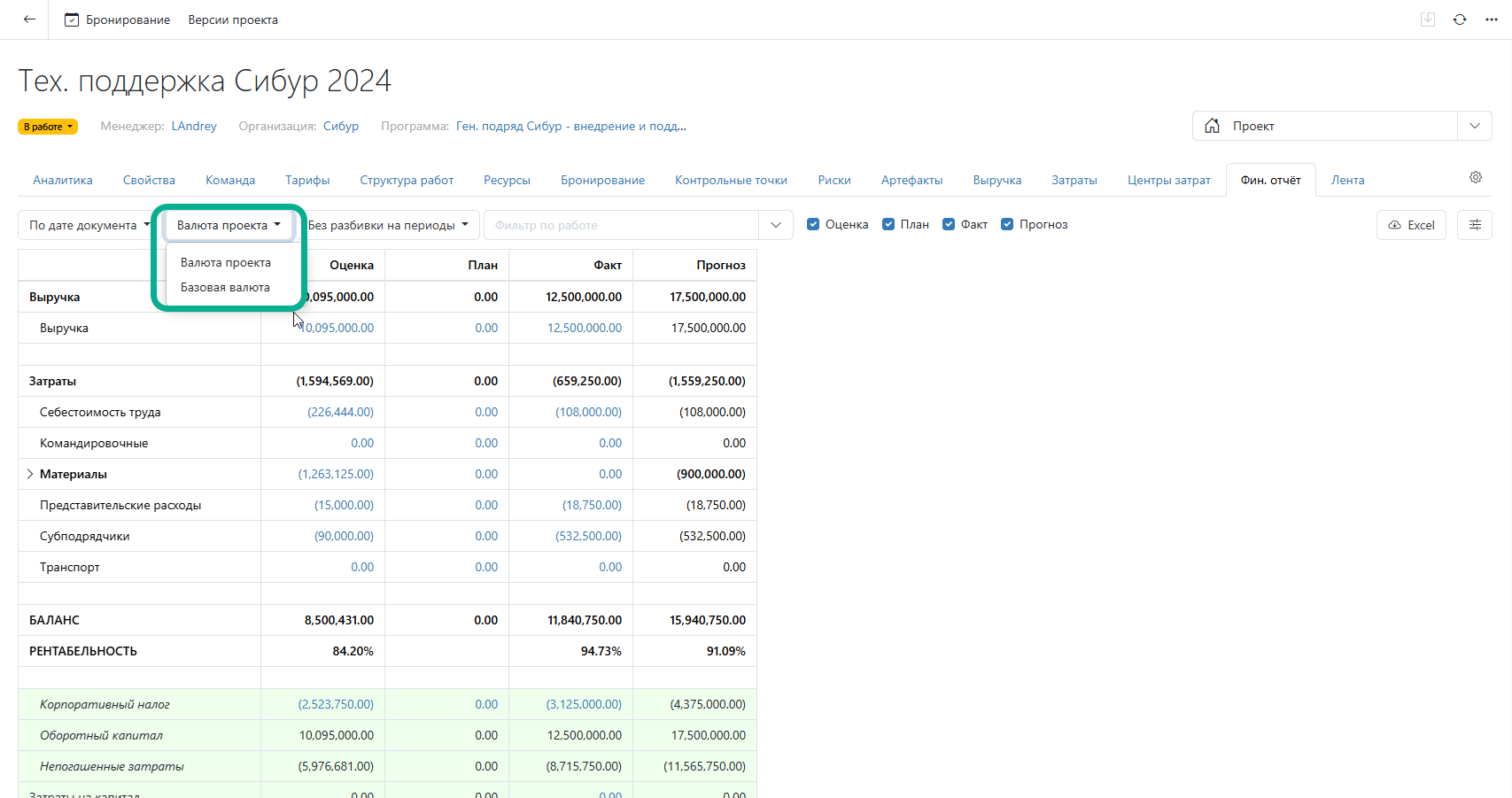Click the Транспорт row label
The height and width of the screenshot is (798, 1512).
click(x=70, y=567)
